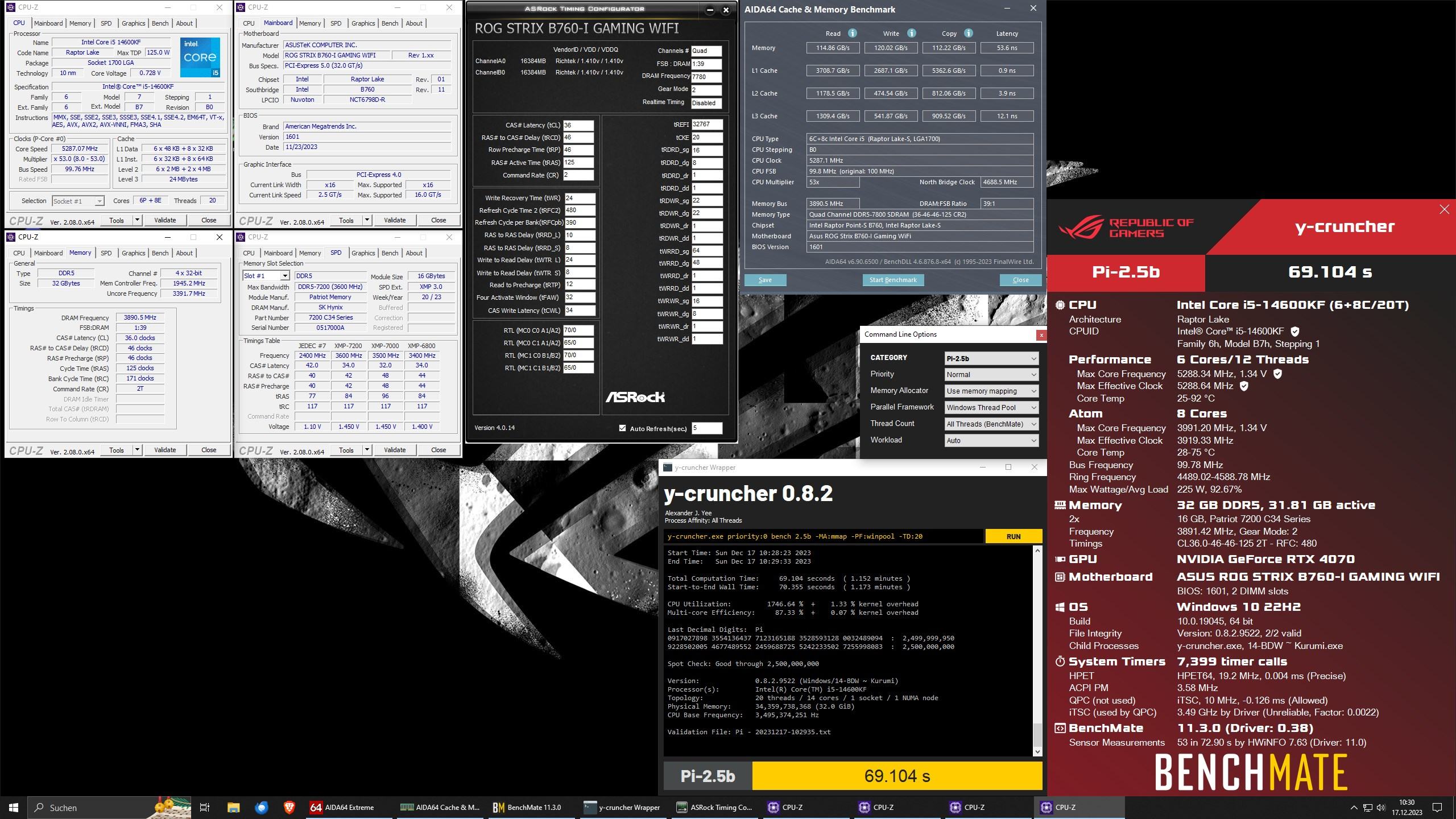The image size is (1456, 819).
Task: Show hidden system tray icons
Action: click(1354, 808)
